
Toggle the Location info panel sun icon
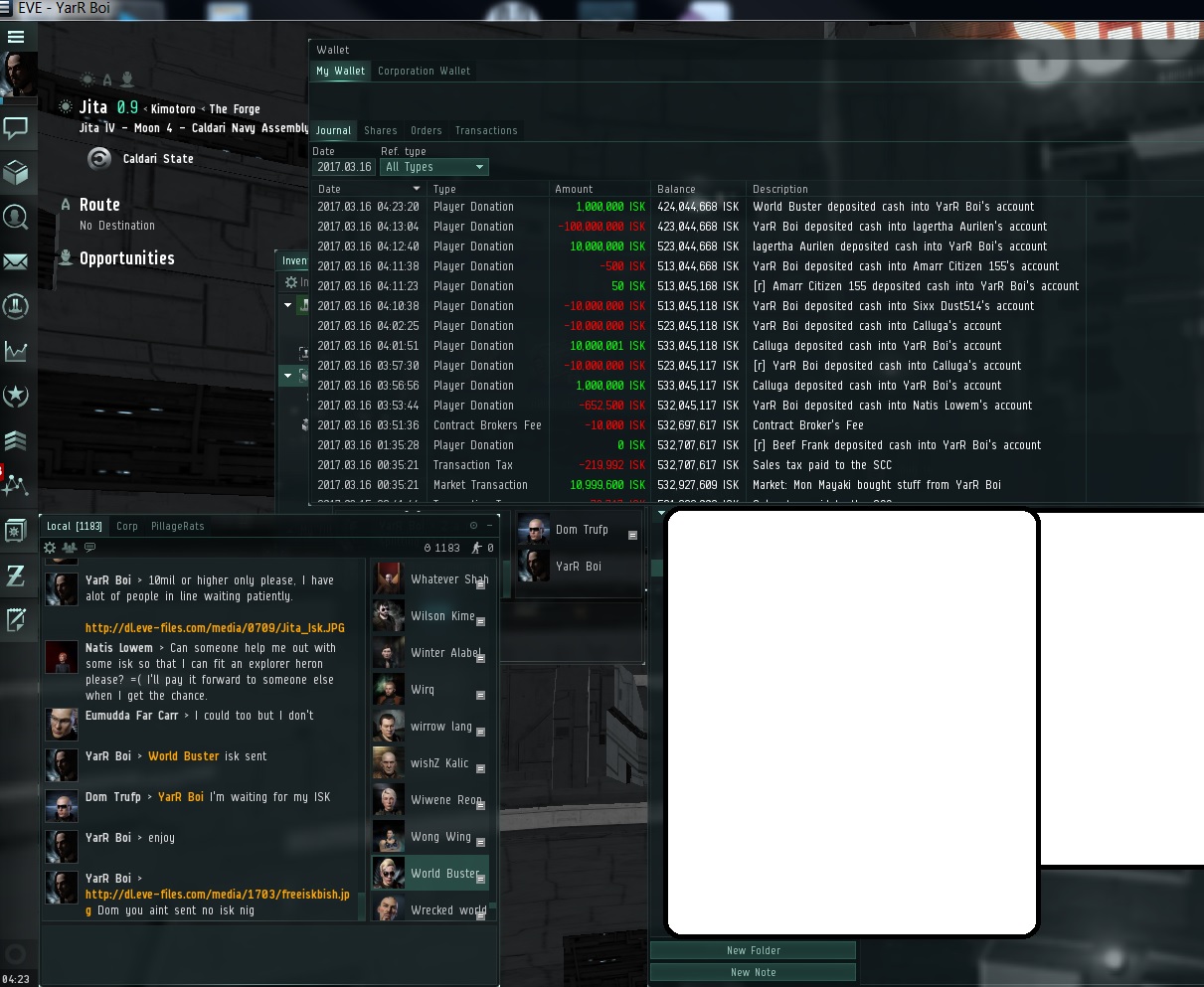[x=88, y=80]
